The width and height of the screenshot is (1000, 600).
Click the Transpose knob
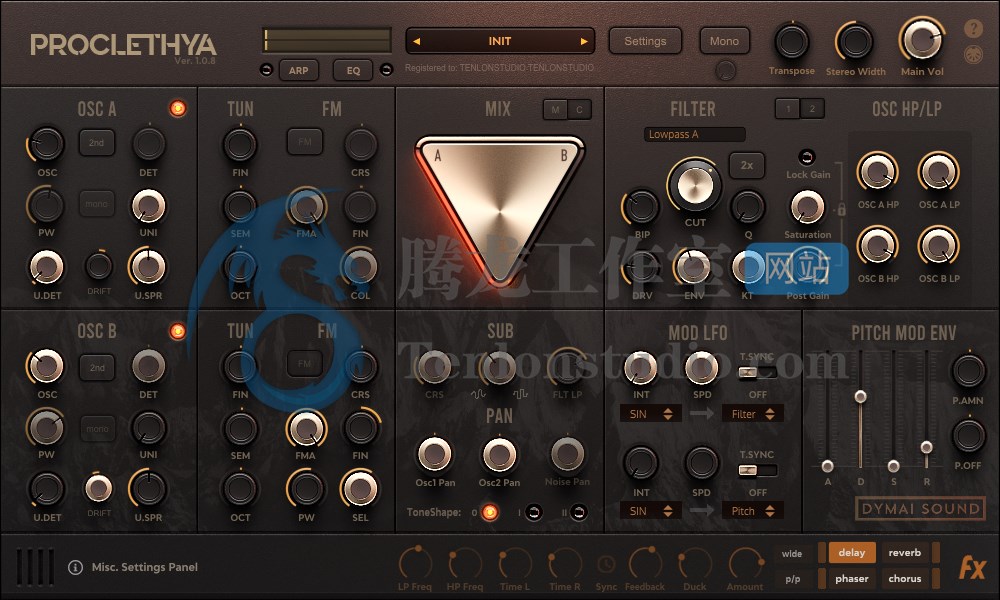791,43
